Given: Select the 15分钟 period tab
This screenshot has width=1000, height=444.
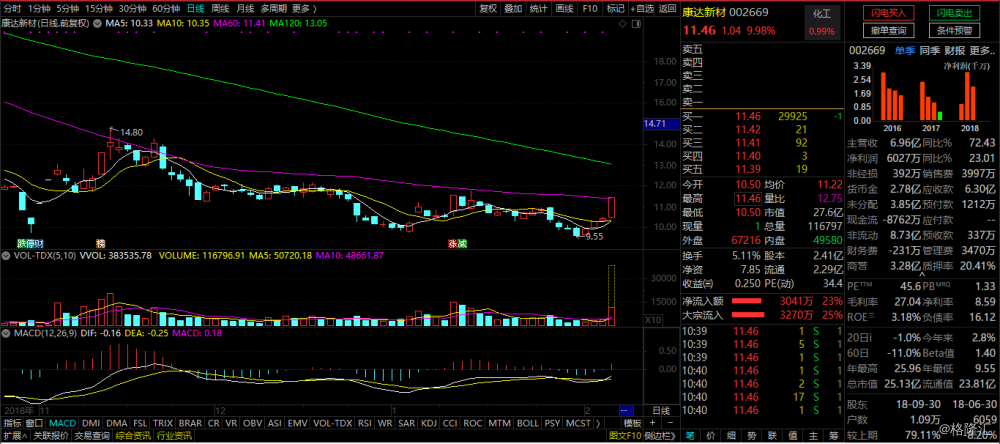Looking at the screenshot, I should (99, 8).
